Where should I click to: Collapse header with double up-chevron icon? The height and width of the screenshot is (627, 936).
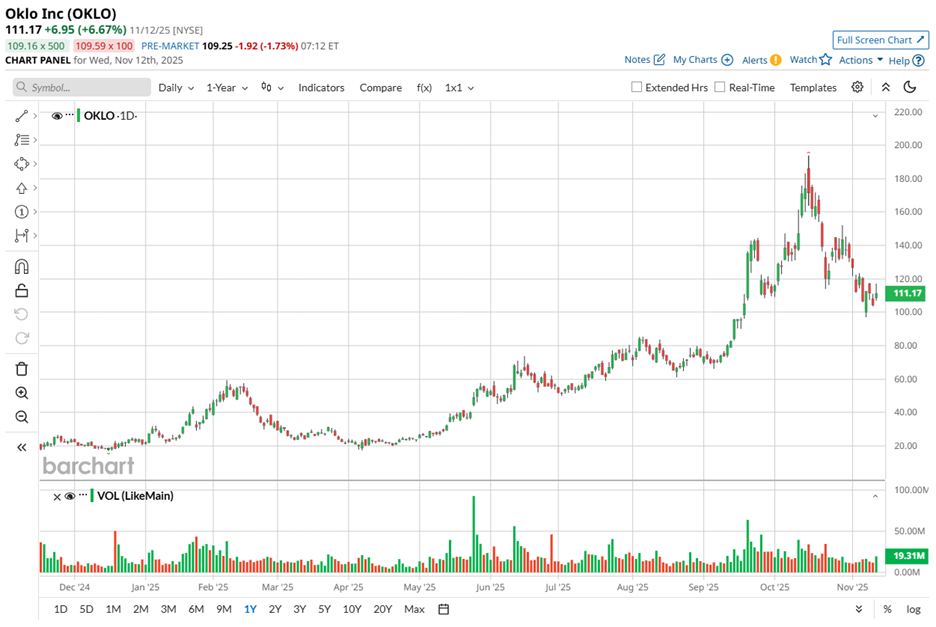pos(886,87)
